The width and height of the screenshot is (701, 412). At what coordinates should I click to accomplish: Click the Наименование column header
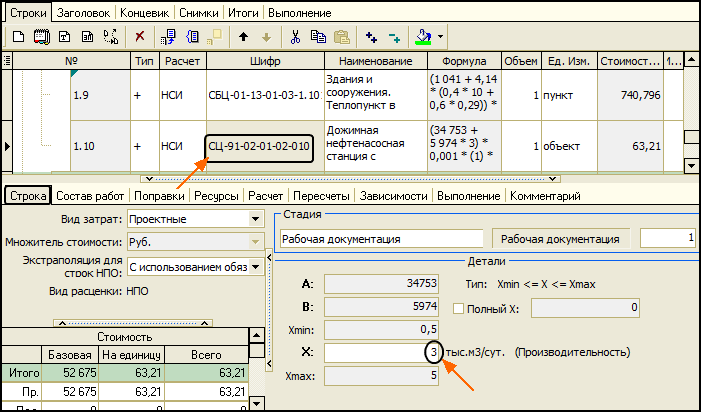pos(376,61)
